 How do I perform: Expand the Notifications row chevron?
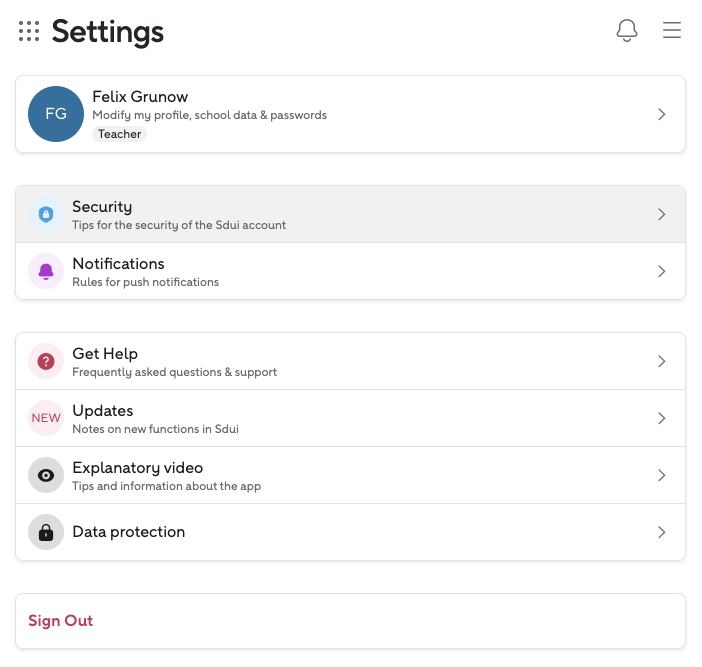662,271
